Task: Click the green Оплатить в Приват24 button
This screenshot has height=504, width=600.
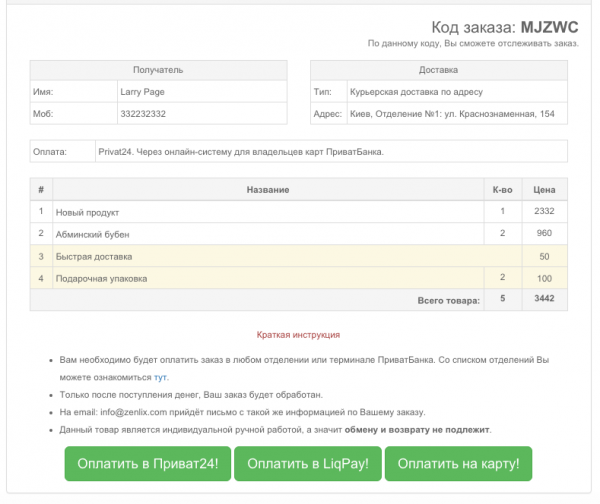Action: point(148,464)
